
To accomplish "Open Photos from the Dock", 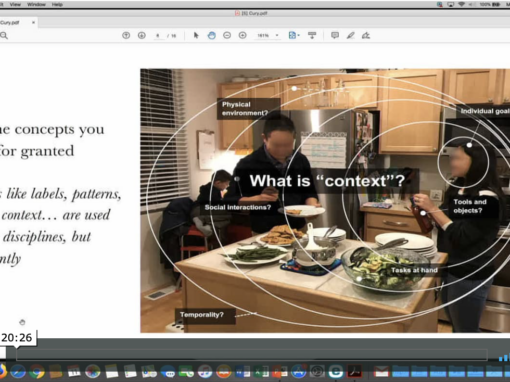I will click(x=93, y=371).
